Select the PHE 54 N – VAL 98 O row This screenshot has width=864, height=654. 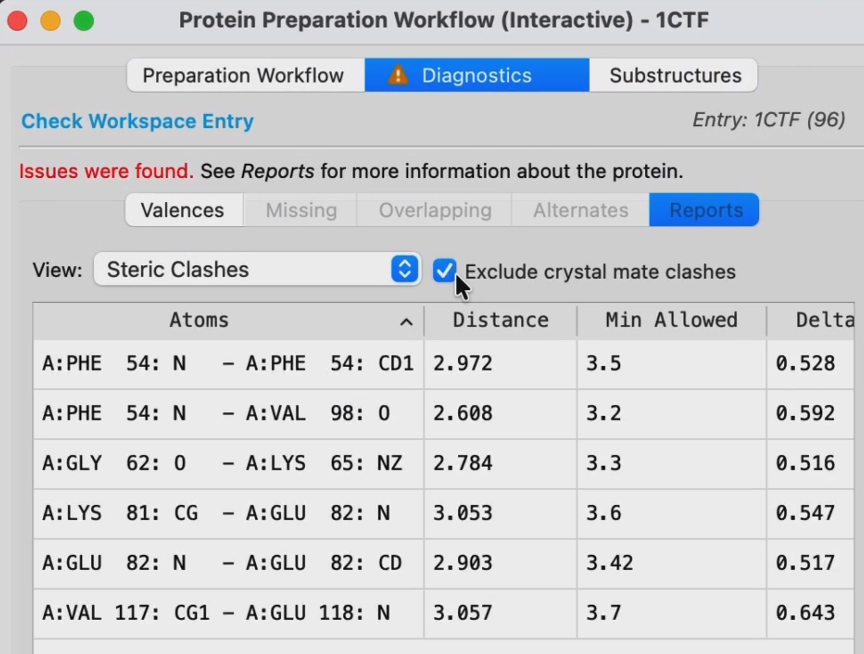point(444,413)
